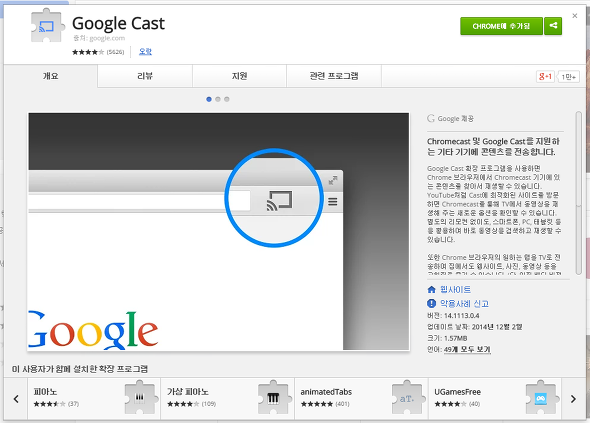Open the 가상 피아노 extension card

click(x=228, y=399)
